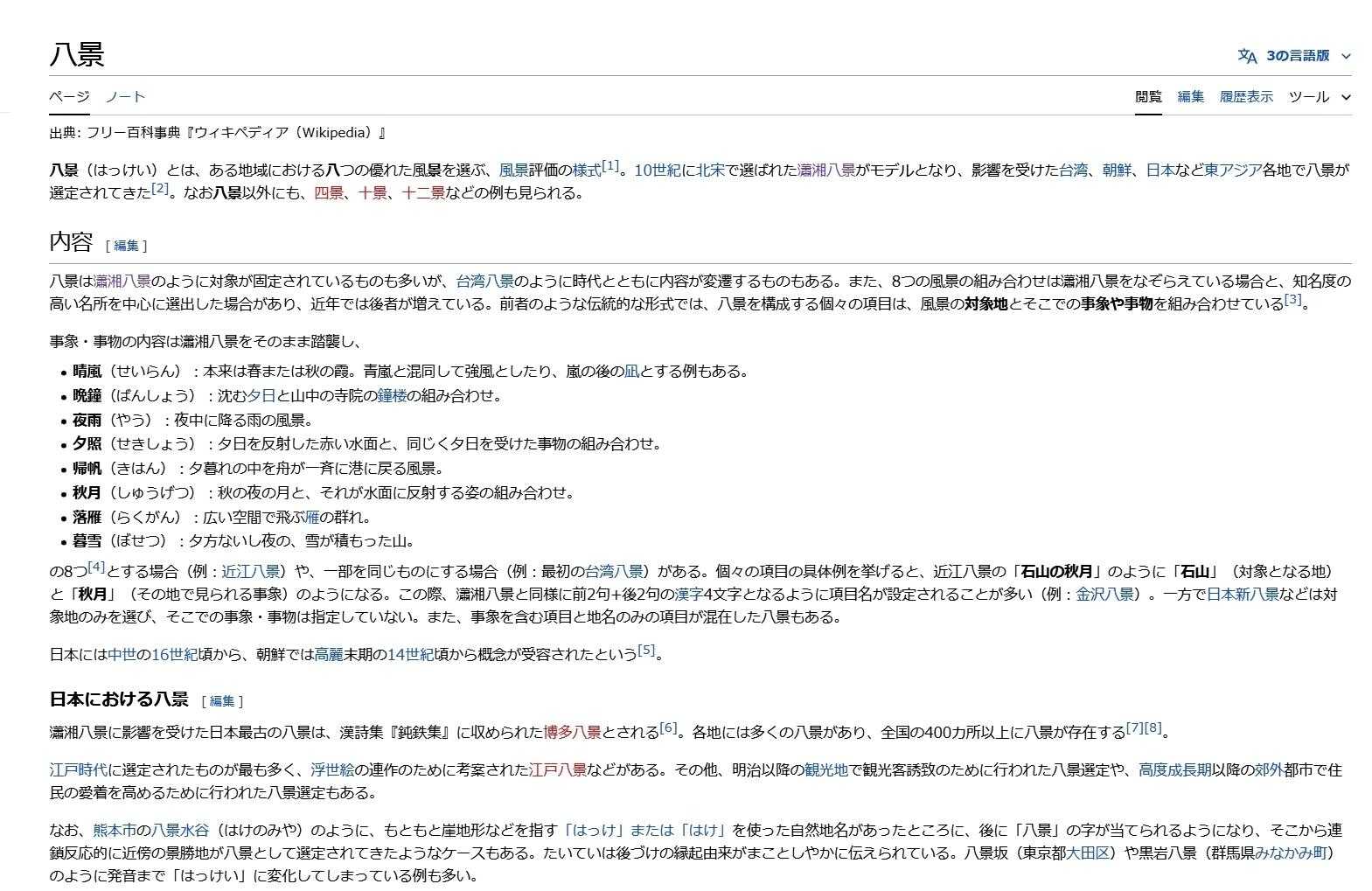Open the ツール dropdown menu
This screenshot has height=891, width=1372.
coord(1319,97)
